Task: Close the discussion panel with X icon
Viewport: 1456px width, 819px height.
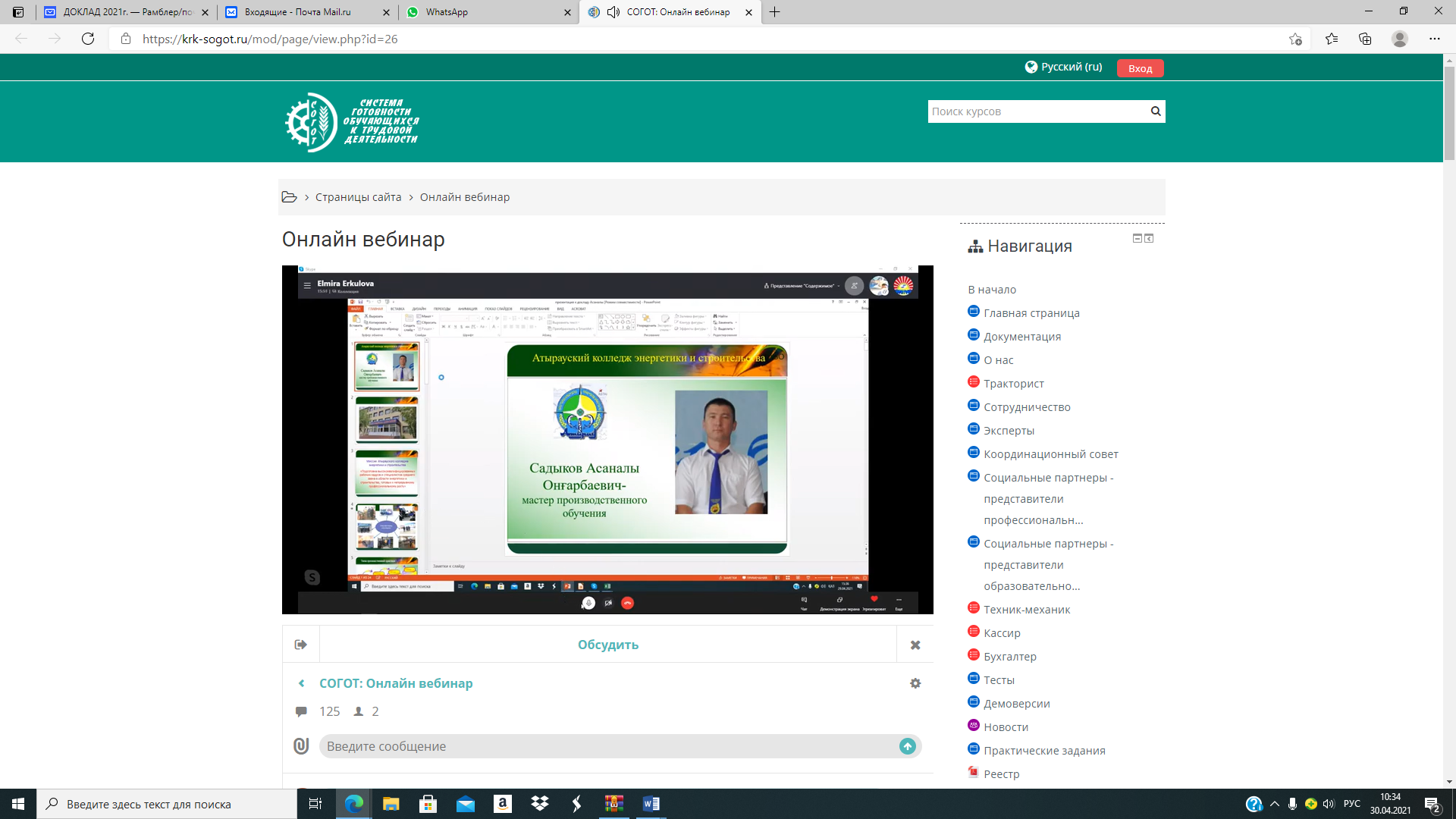Action: click(915, 645)
